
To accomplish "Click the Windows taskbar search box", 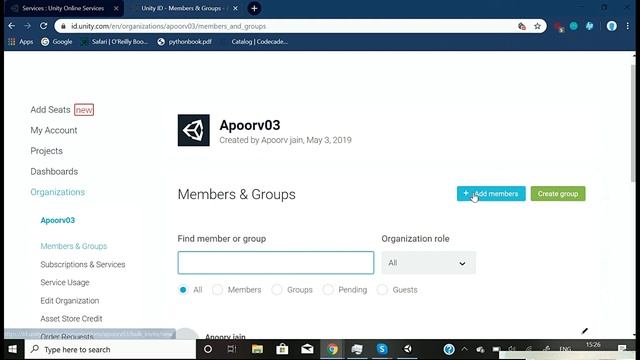I will click(110, 349).
